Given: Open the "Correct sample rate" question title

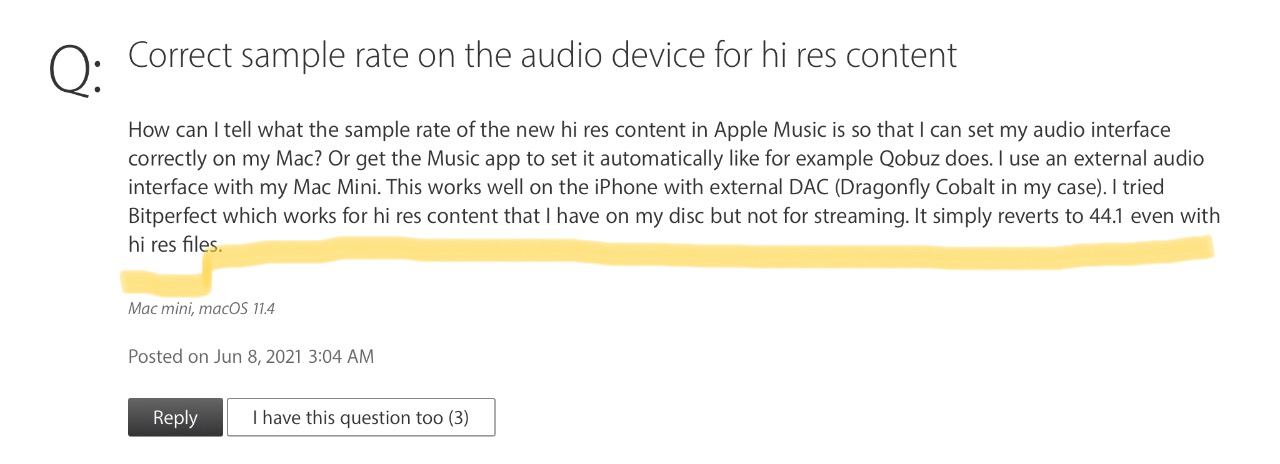Looking at the screenshot, I should (x=543, y=55).
